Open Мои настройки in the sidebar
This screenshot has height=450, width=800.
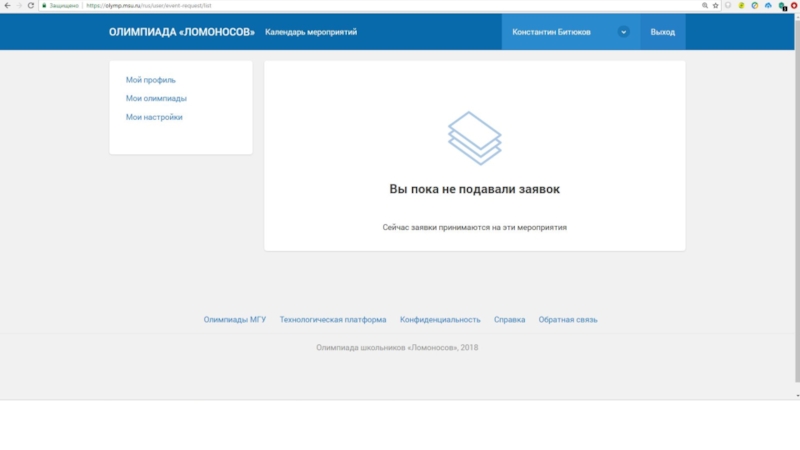[x=154, y=117]
